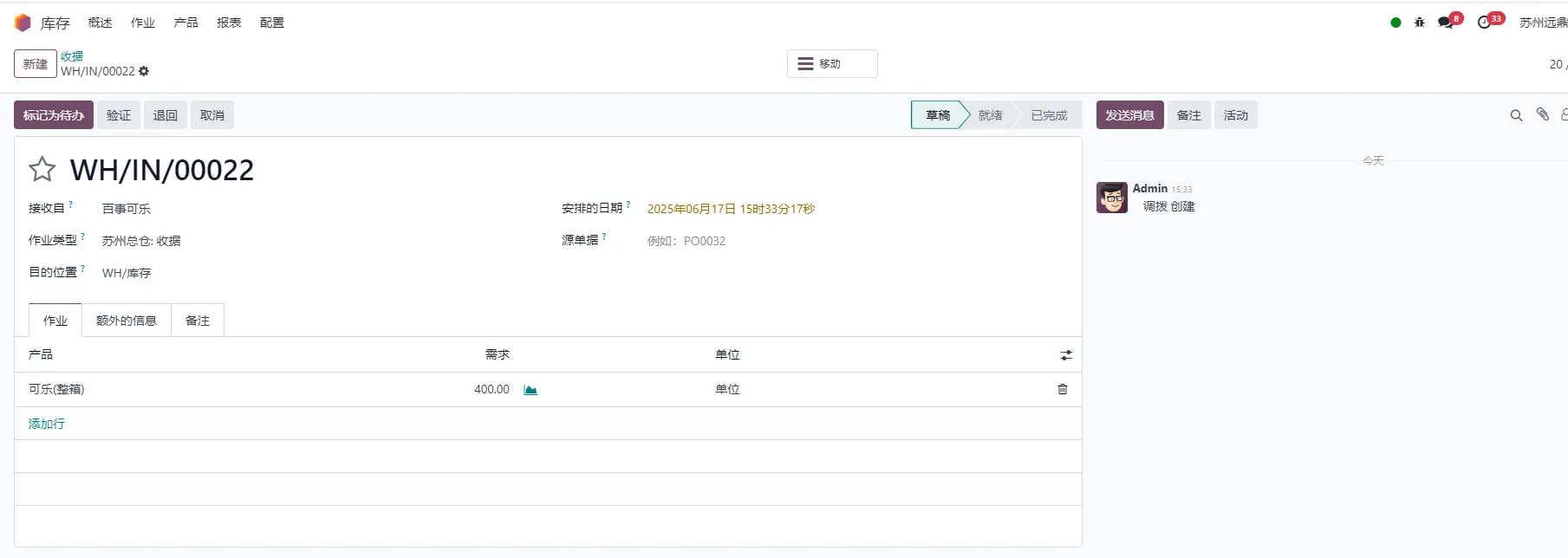The width and height of the screenshot is (1568, 558).
Task: Click the 库存 app title
Action: click(55, 23)
